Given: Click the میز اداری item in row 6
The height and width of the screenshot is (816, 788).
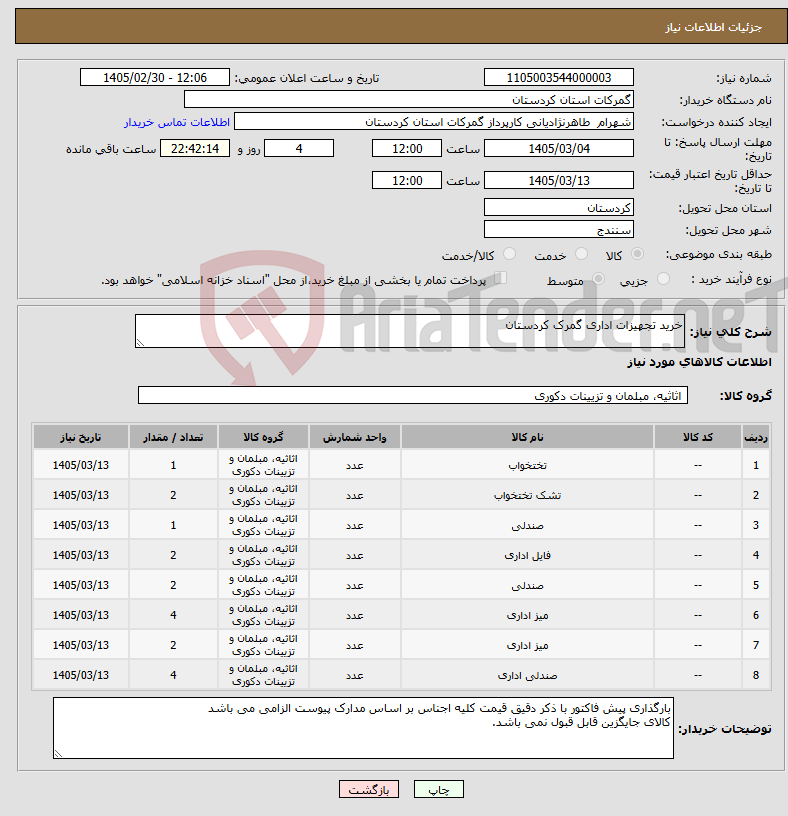Looking at the screenshot, I should (x=527, y=616).
